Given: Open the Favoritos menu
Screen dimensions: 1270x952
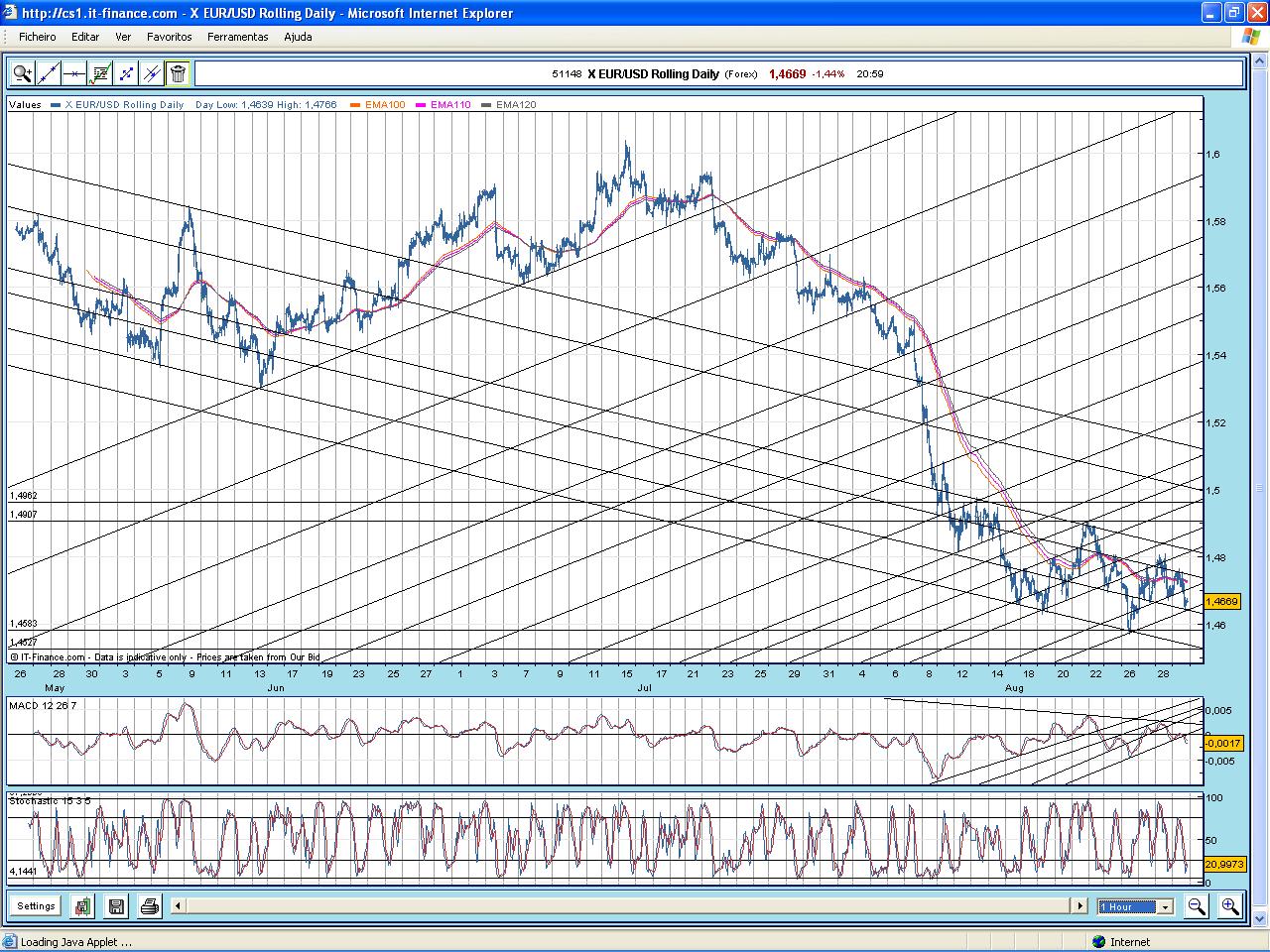Looking at the screenshot, I should tap(170, 37).
